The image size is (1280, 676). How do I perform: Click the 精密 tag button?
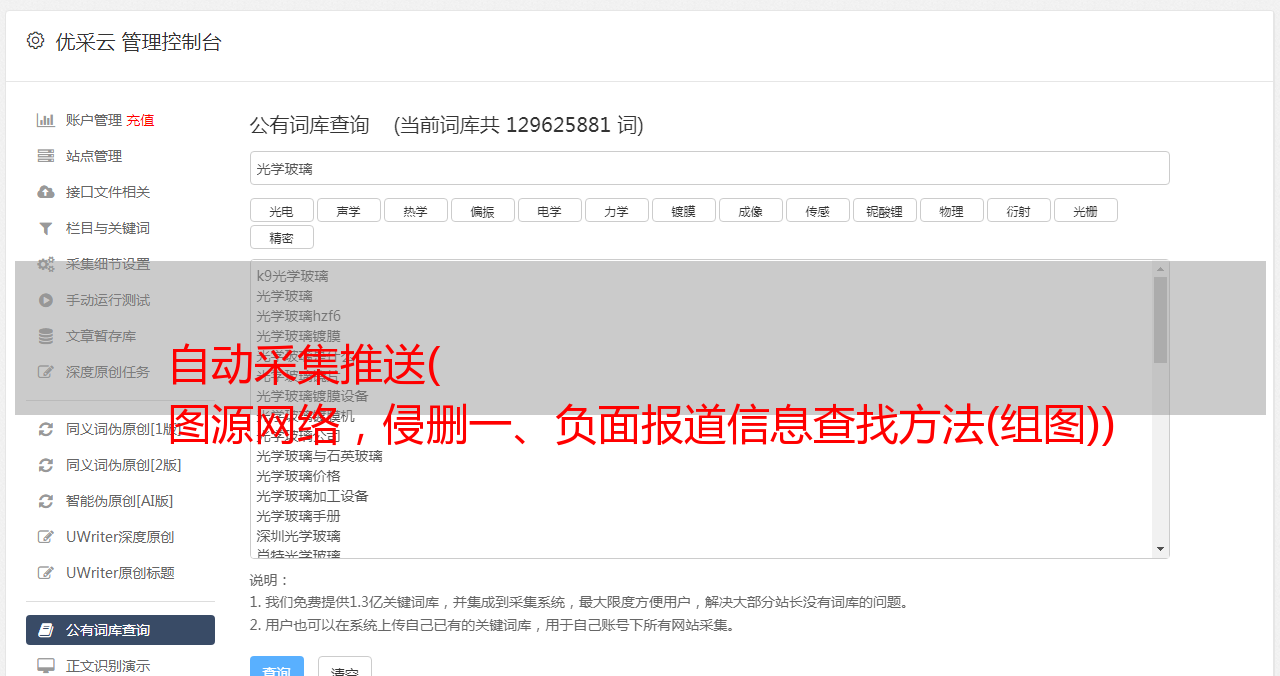281,237
